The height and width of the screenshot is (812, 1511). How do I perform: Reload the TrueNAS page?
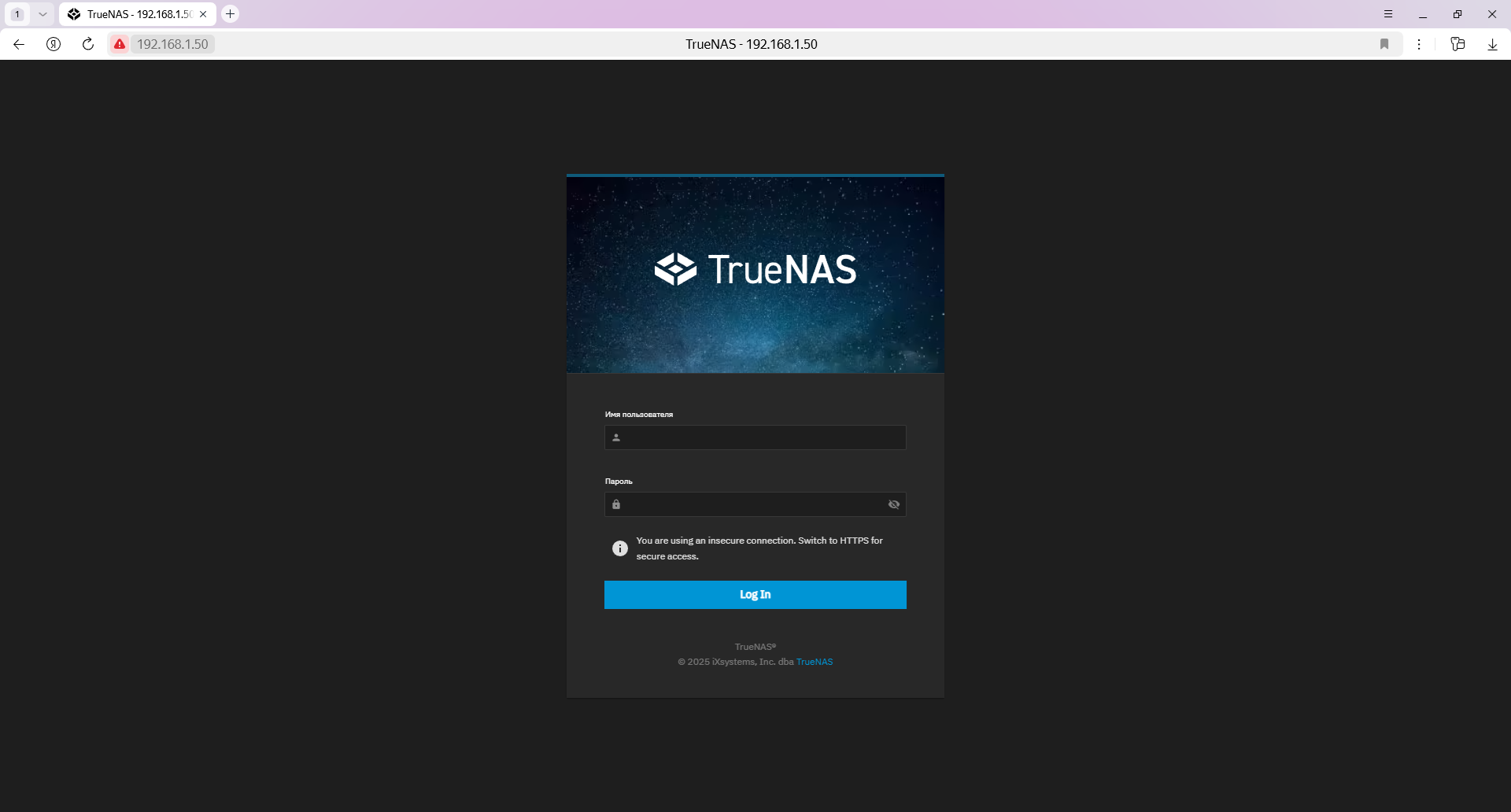point(88,44)
